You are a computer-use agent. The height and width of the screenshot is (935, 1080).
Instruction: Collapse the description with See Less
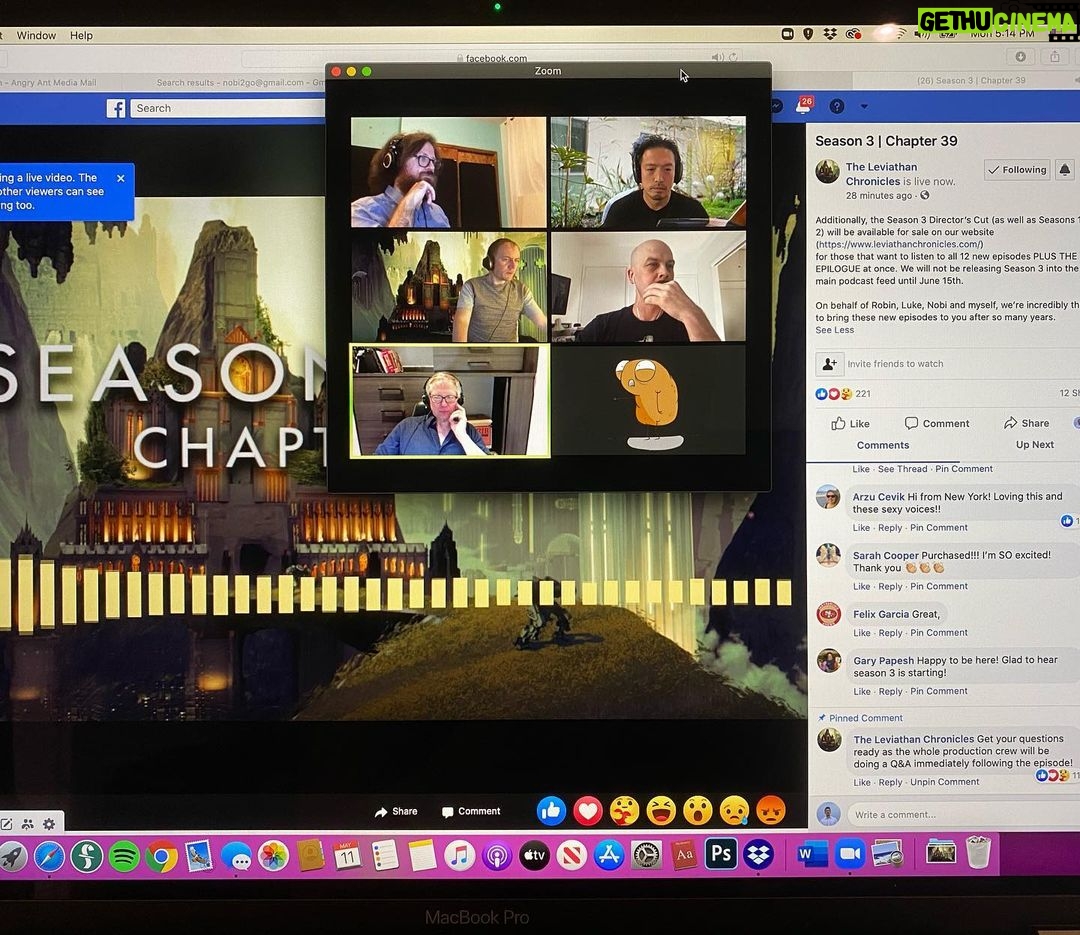pos(834,330)
